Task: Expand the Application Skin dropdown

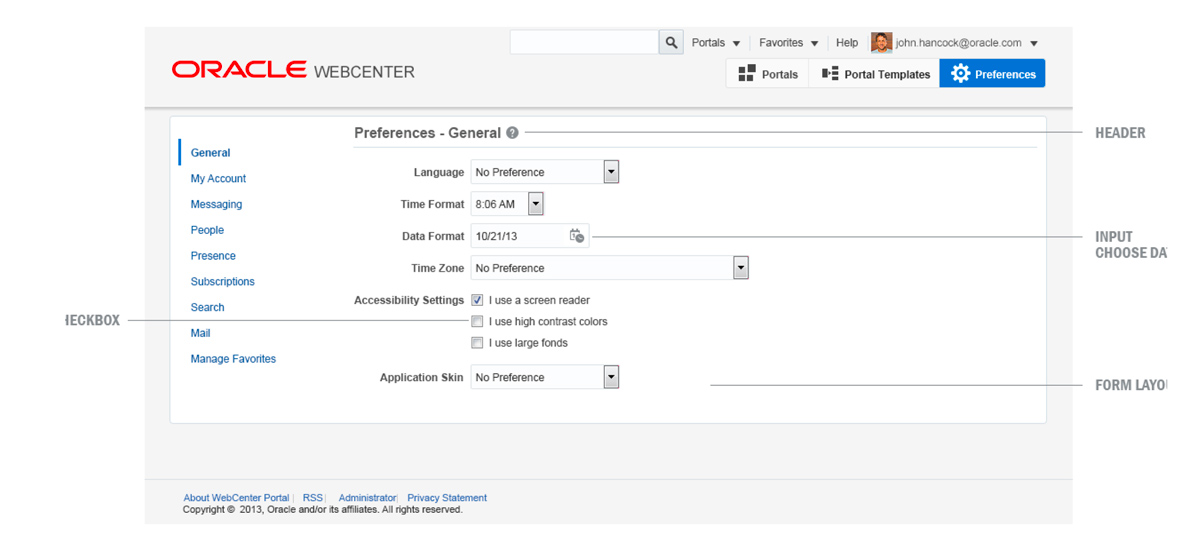Action: (x=611, y=377)
